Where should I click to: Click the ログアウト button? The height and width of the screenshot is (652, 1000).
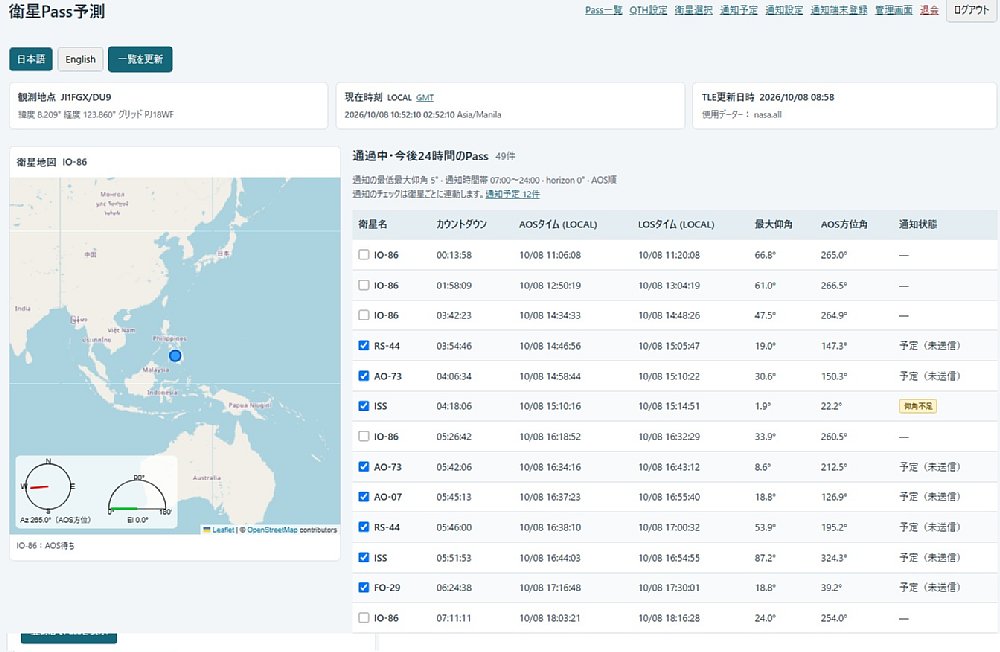tap(971, 10)
